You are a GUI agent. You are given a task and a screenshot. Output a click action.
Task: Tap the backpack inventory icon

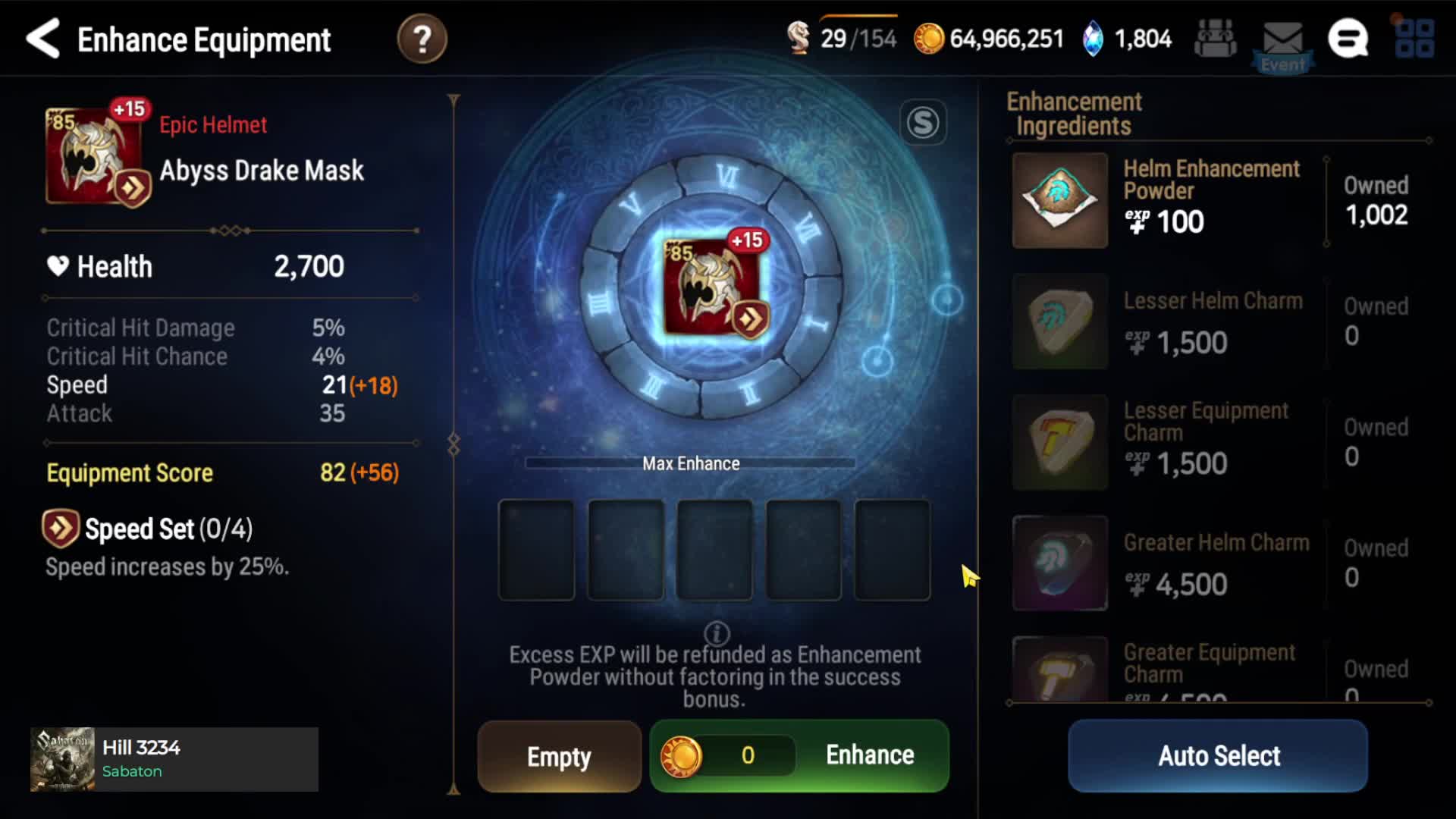tap(1215, 39)
